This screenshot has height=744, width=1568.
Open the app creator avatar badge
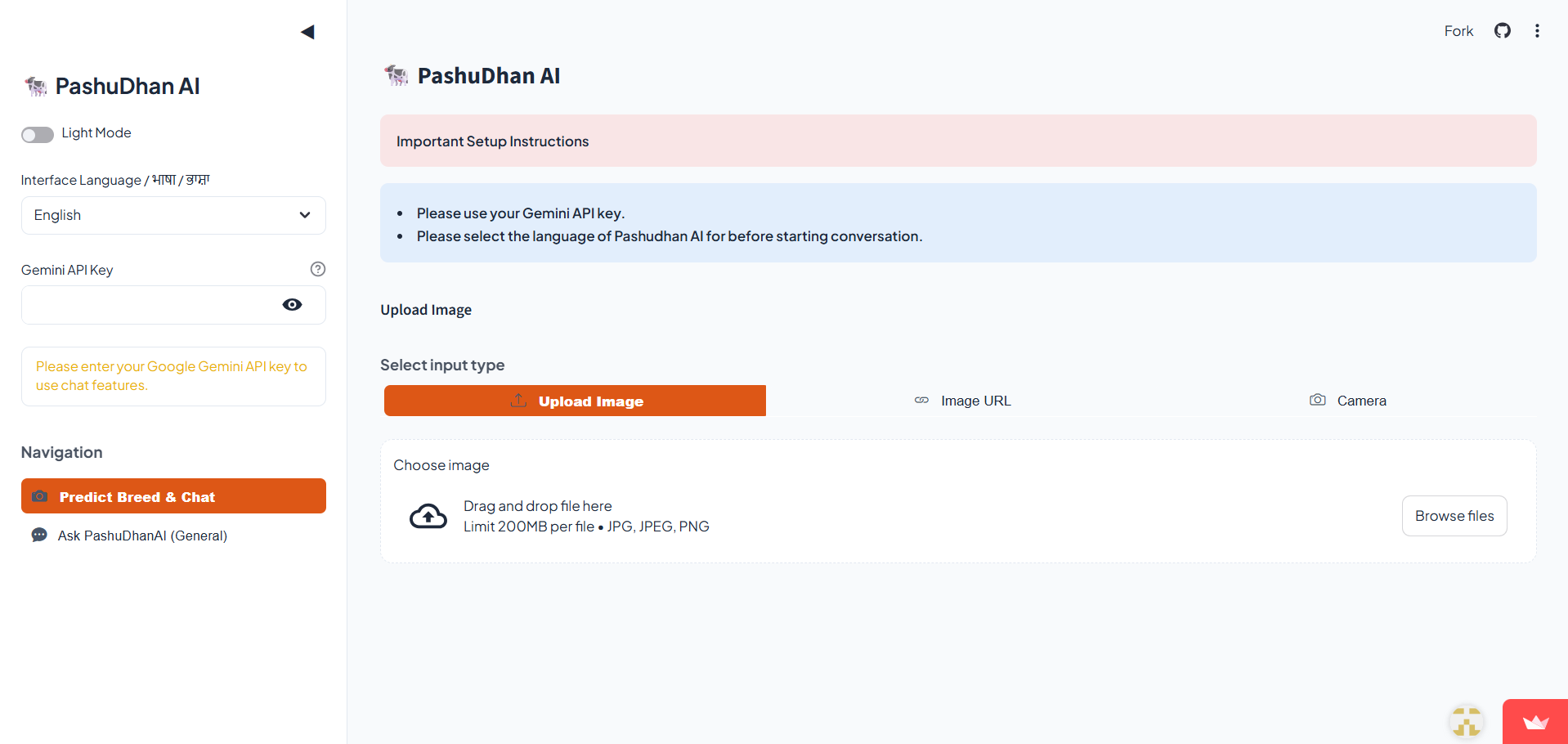[1467, 722]
